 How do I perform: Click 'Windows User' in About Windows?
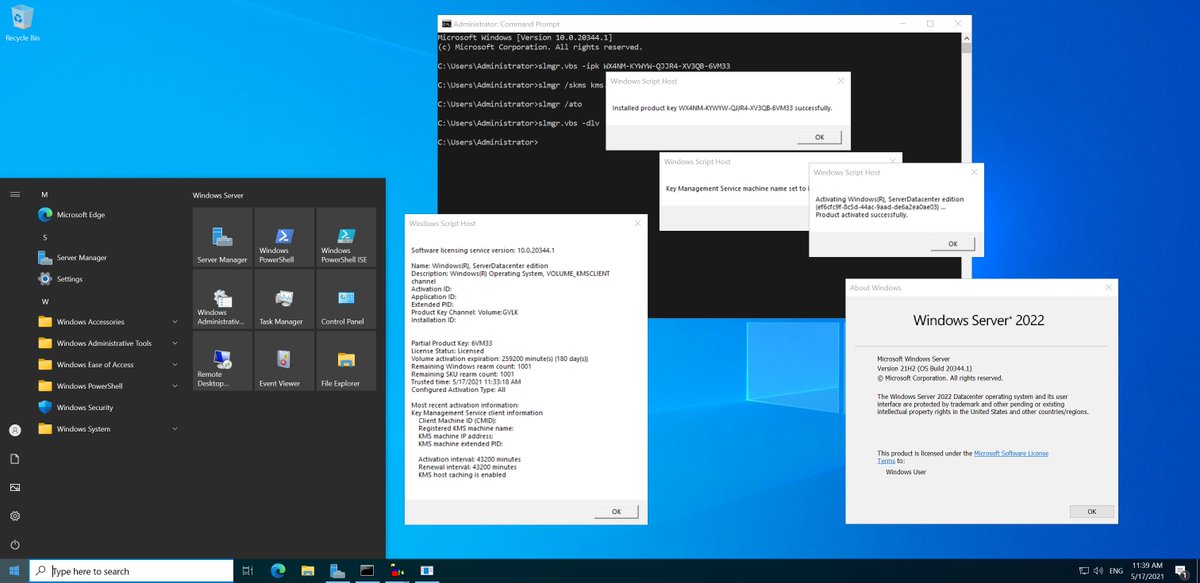(x=906, y=471)
